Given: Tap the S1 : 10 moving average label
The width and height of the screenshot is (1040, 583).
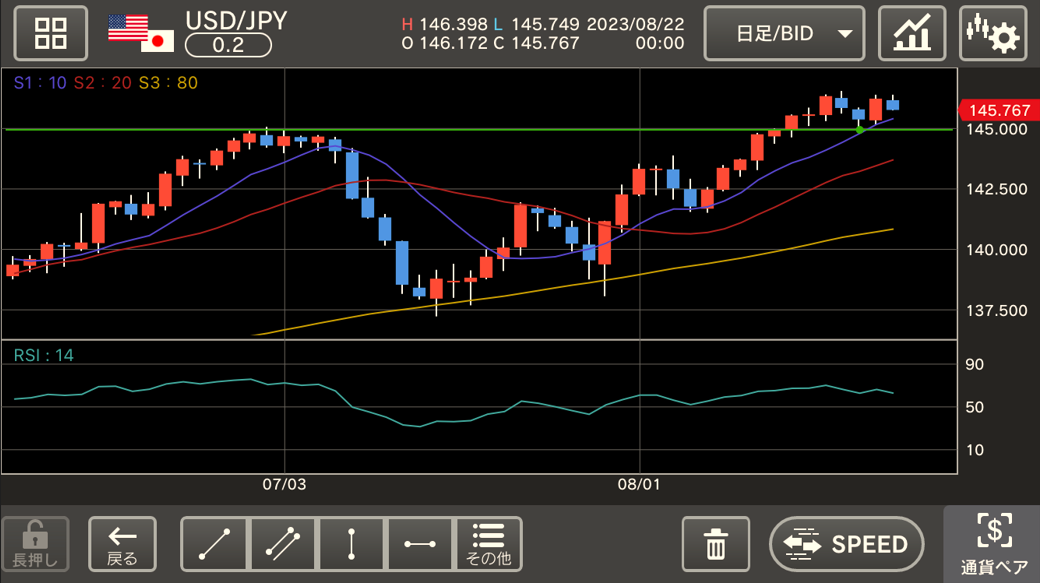Looking at the screenshot, I should click(x=40, y=83).
